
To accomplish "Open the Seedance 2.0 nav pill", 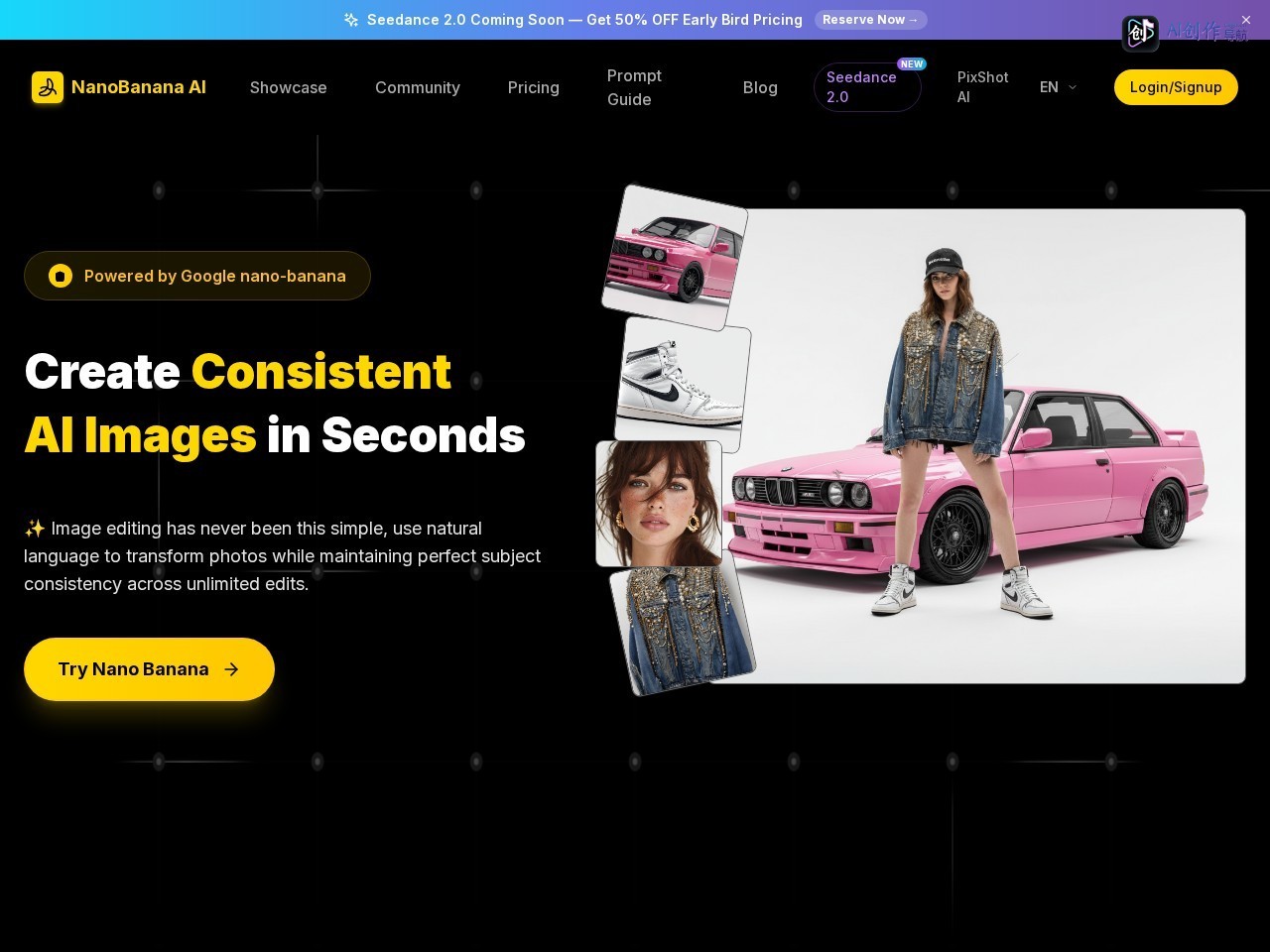I will click(867, 87).
